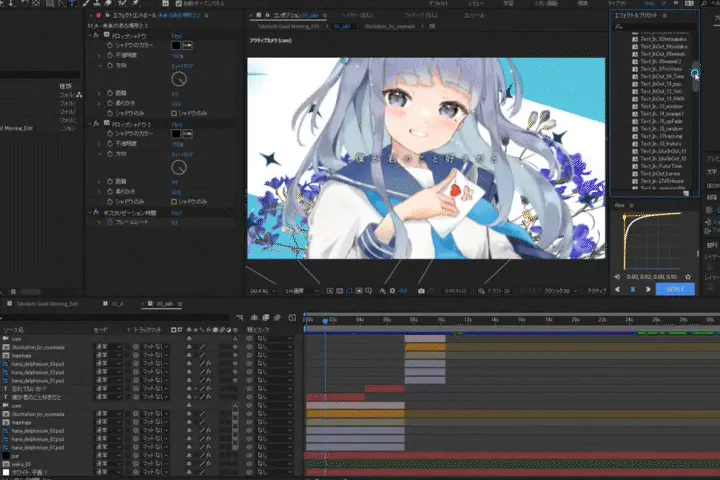Open the first Drop Shadow shadow color swatch

click(176, 45)
